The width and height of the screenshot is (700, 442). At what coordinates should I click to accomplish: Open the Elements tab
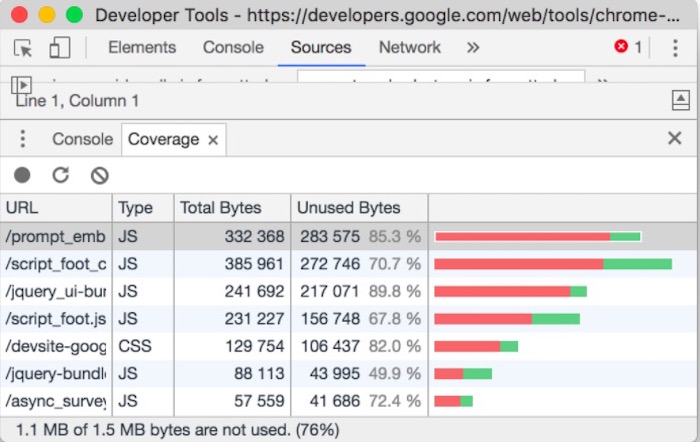[142, 47]
